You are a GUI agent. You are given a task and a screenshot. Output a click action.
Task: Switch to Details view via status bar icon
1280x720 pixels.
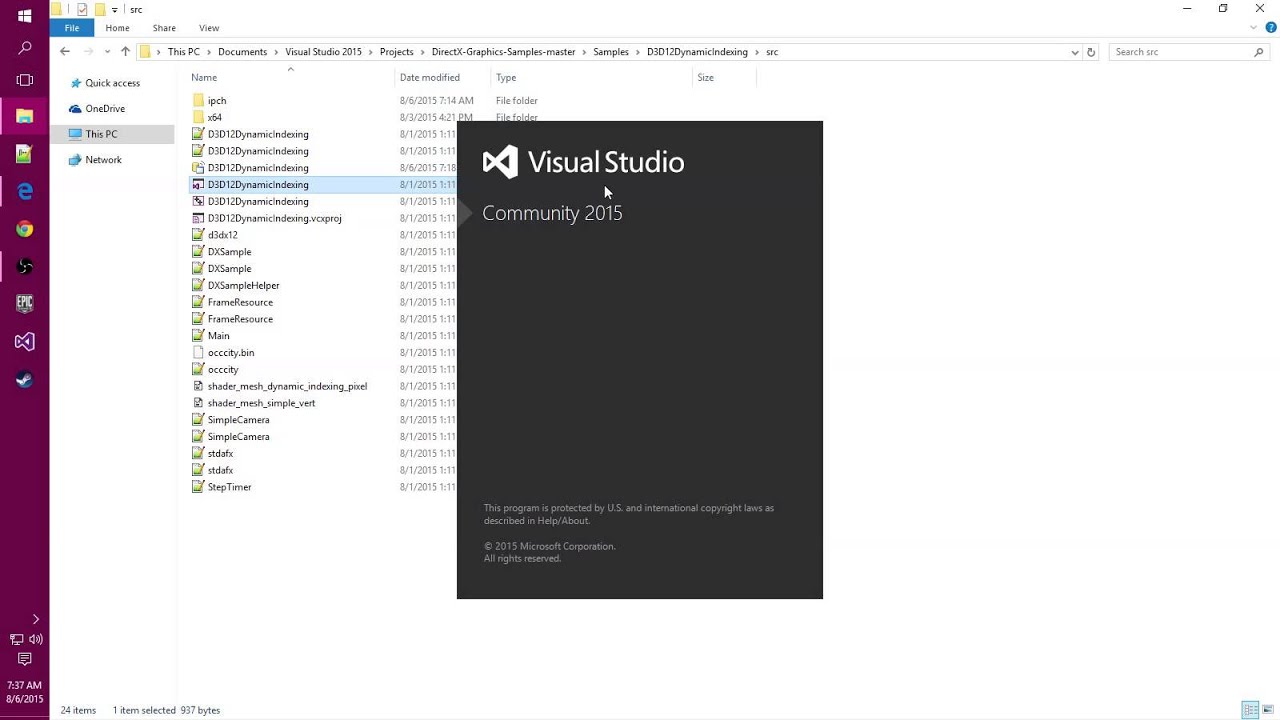tap(1250, 710)
